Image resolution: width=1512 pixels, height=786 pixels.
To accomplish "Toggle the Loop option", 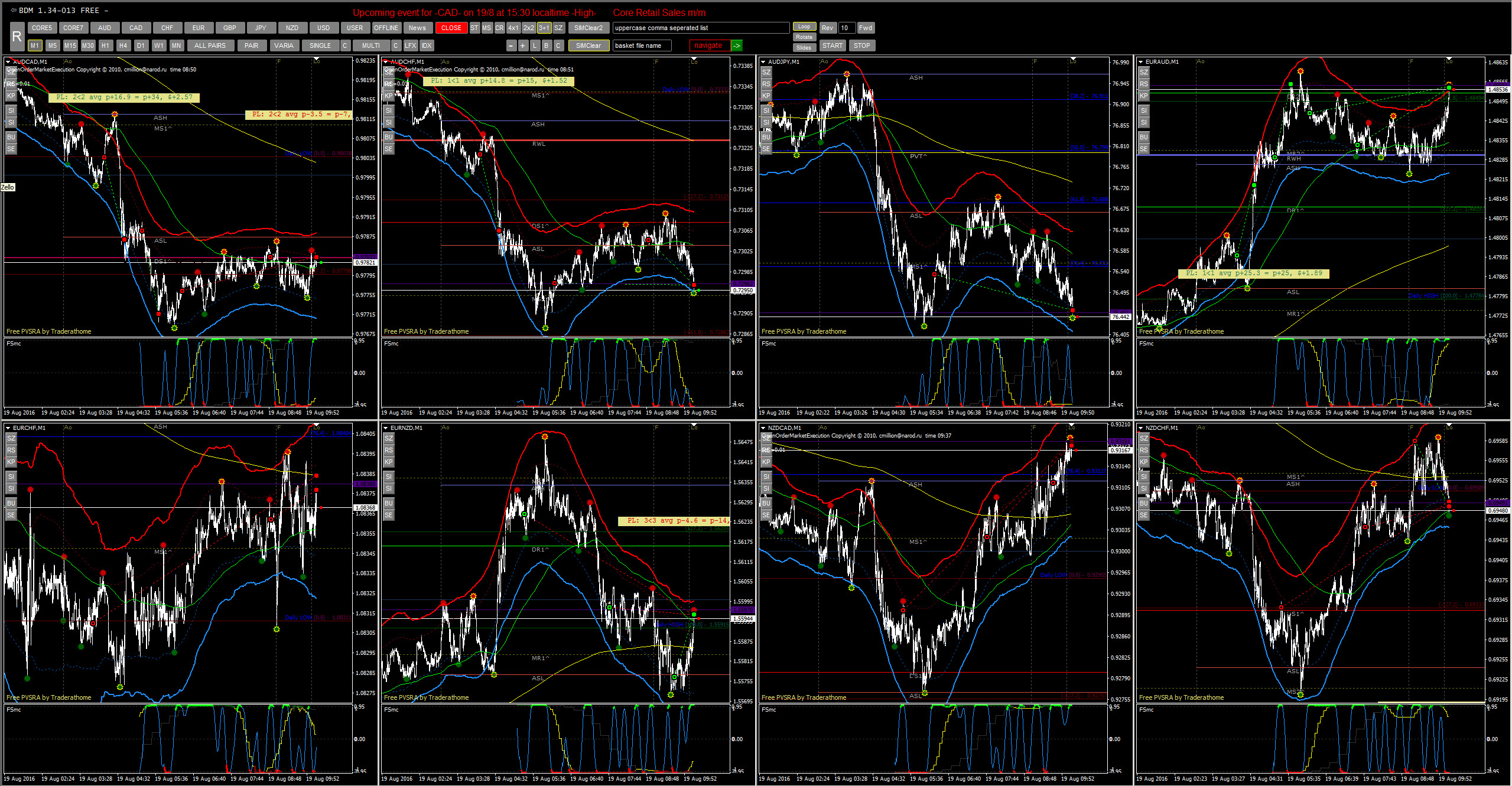I will coord(804,27).
